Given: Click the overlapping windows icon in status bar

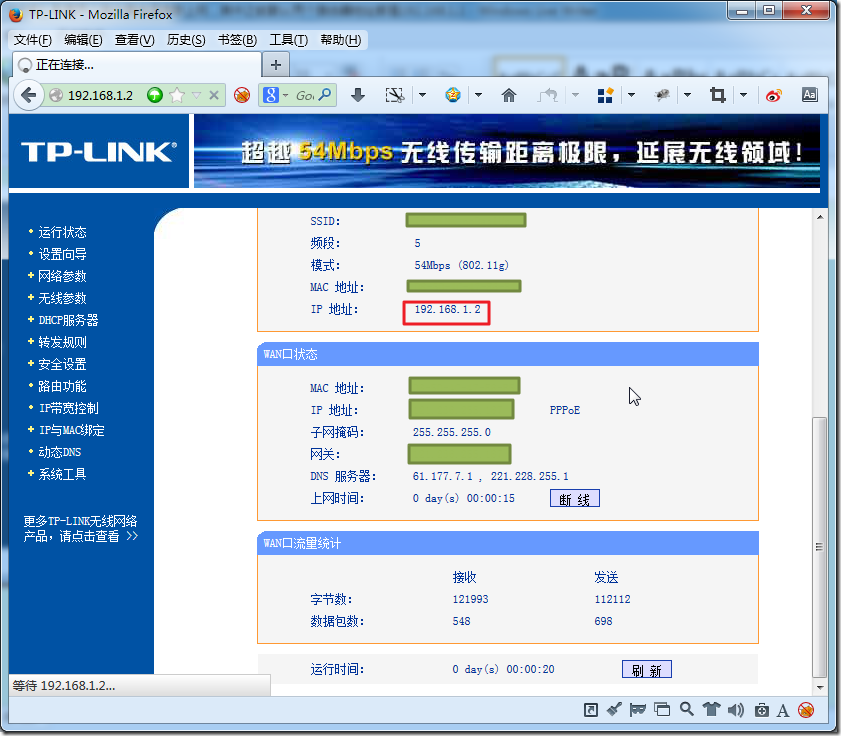Looking at the screenshot, I should 662,710.
